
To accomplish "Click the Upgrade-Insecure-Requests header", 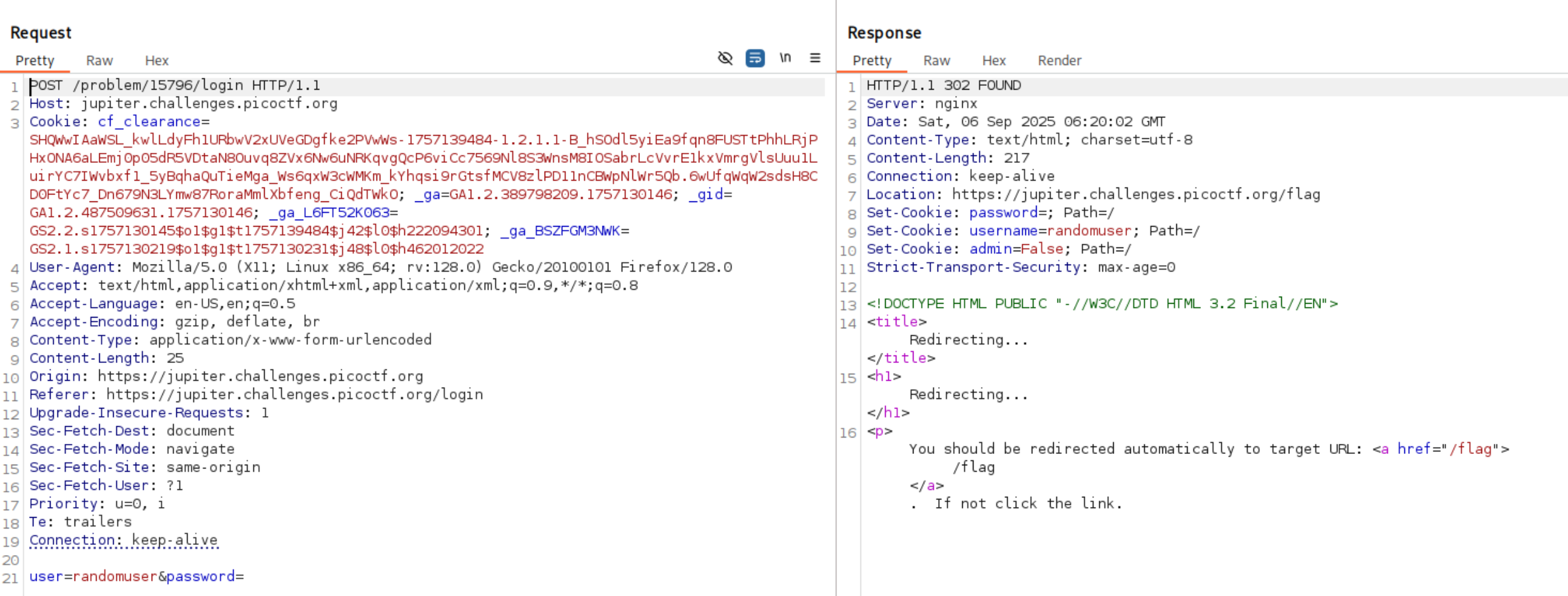I will click(149, 413).
